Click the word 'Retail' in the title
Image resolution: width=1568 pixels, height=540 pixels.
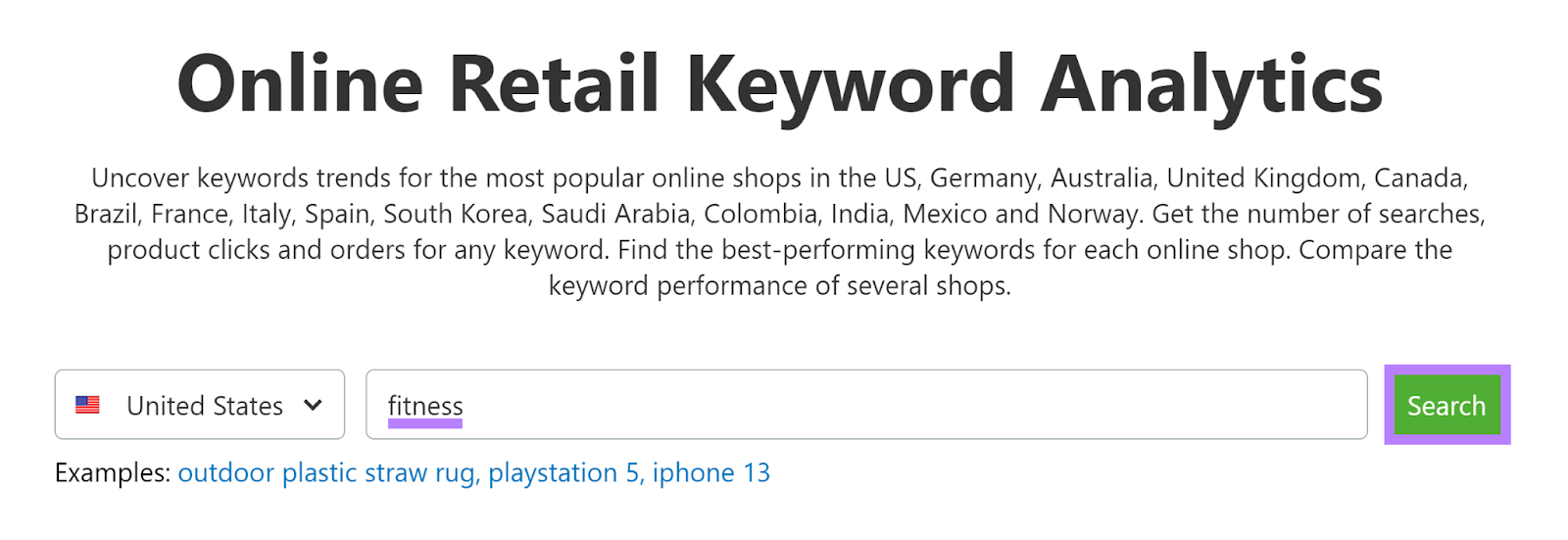[554, 85]
